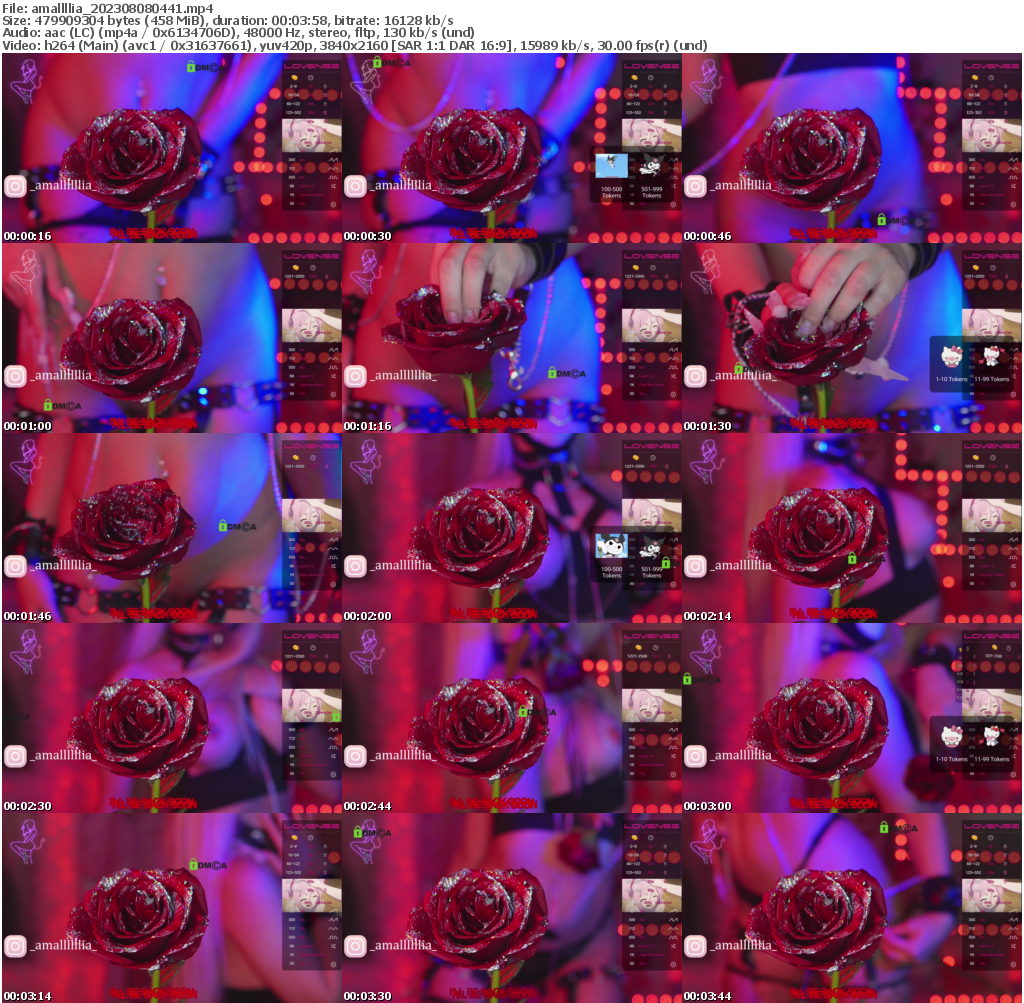Screen dimensions: 1024x1003
Task: Open the thumbnail at timestamp 00:01:16
Action: click(511, 338)
